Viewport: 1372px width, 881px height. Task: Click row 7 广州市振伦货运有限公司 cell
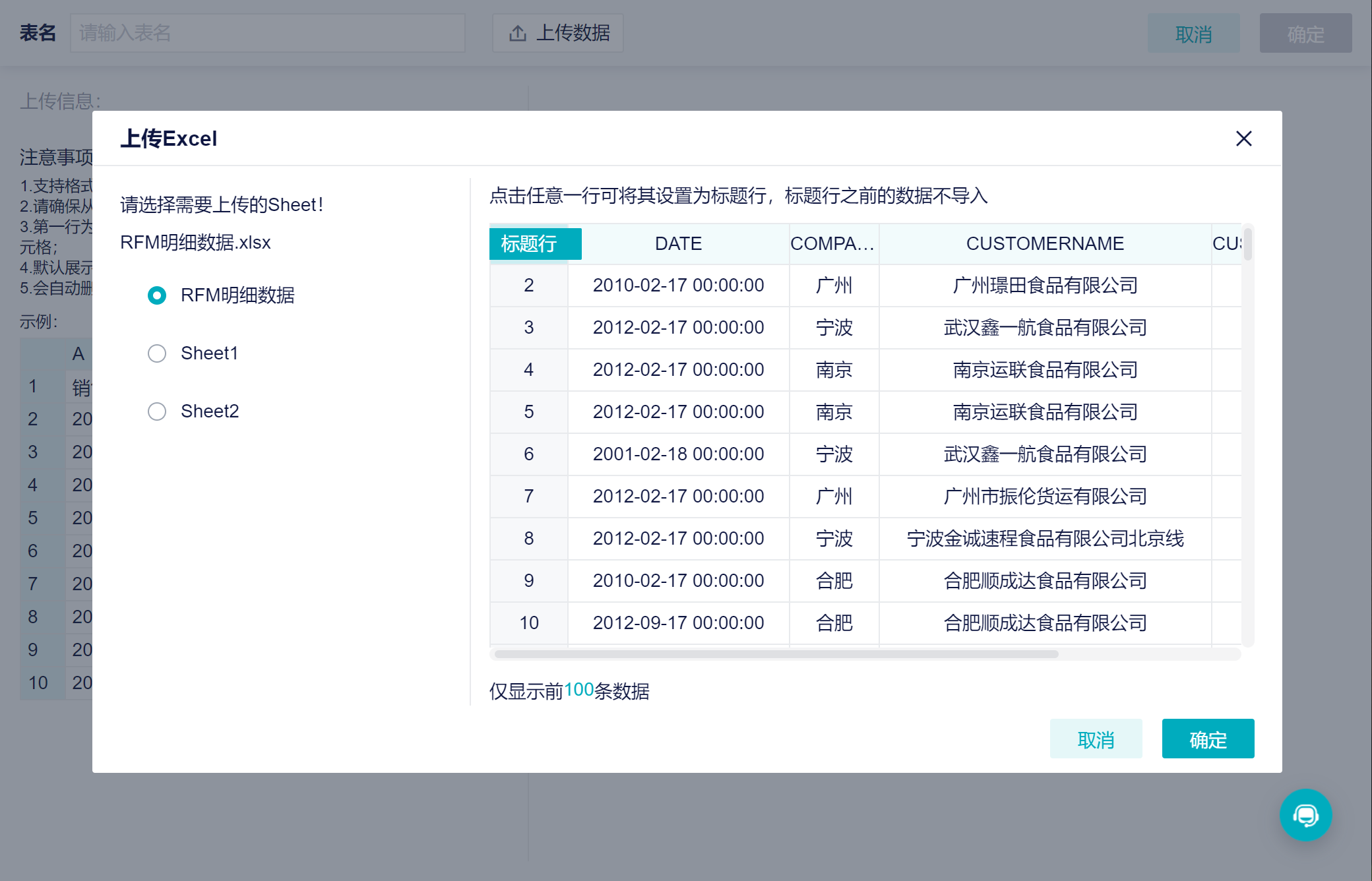[1045, 497]
